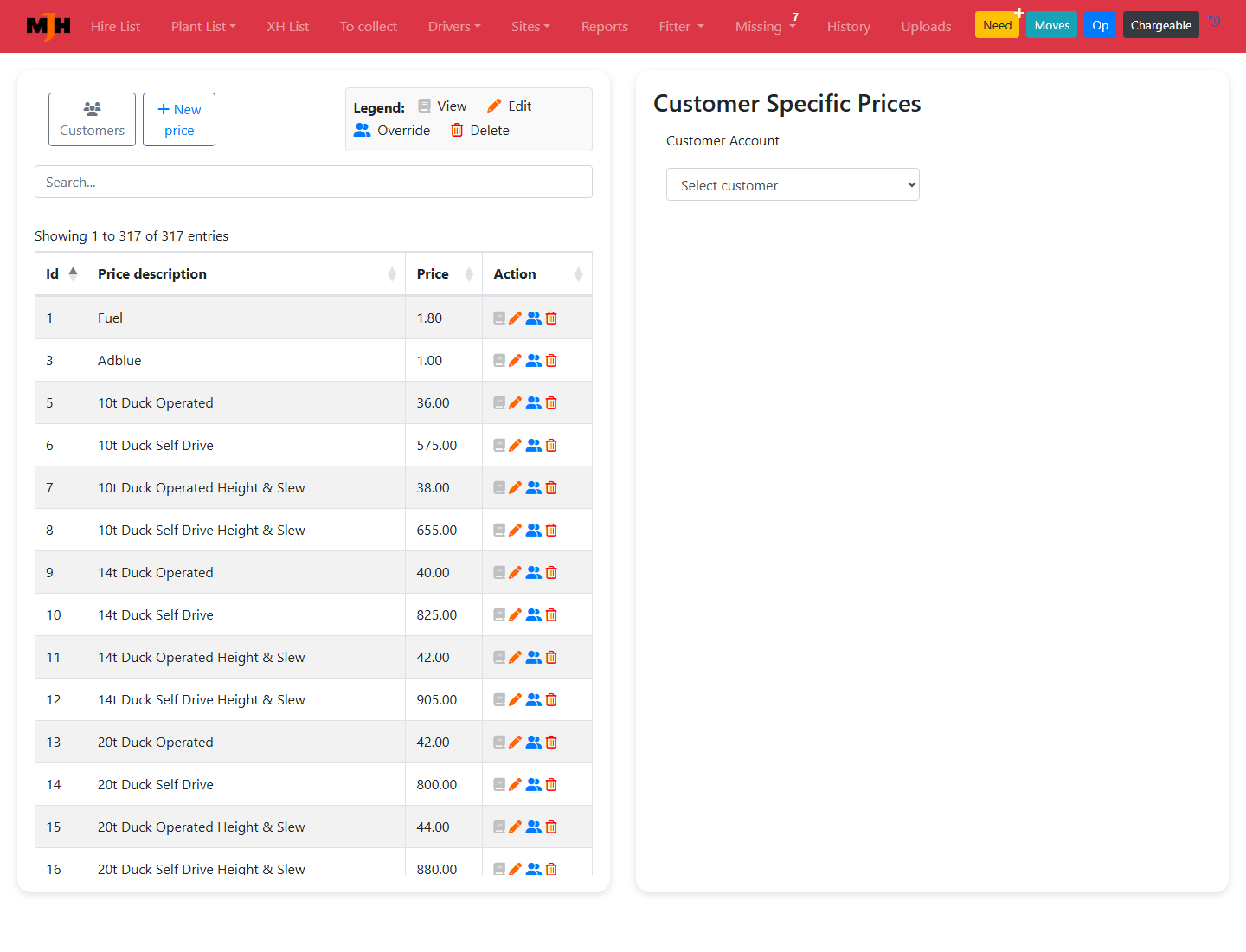1246x952 pixels.
Task: Click the edit pencil icon for Fuel
Action: (x=516, y=318)
